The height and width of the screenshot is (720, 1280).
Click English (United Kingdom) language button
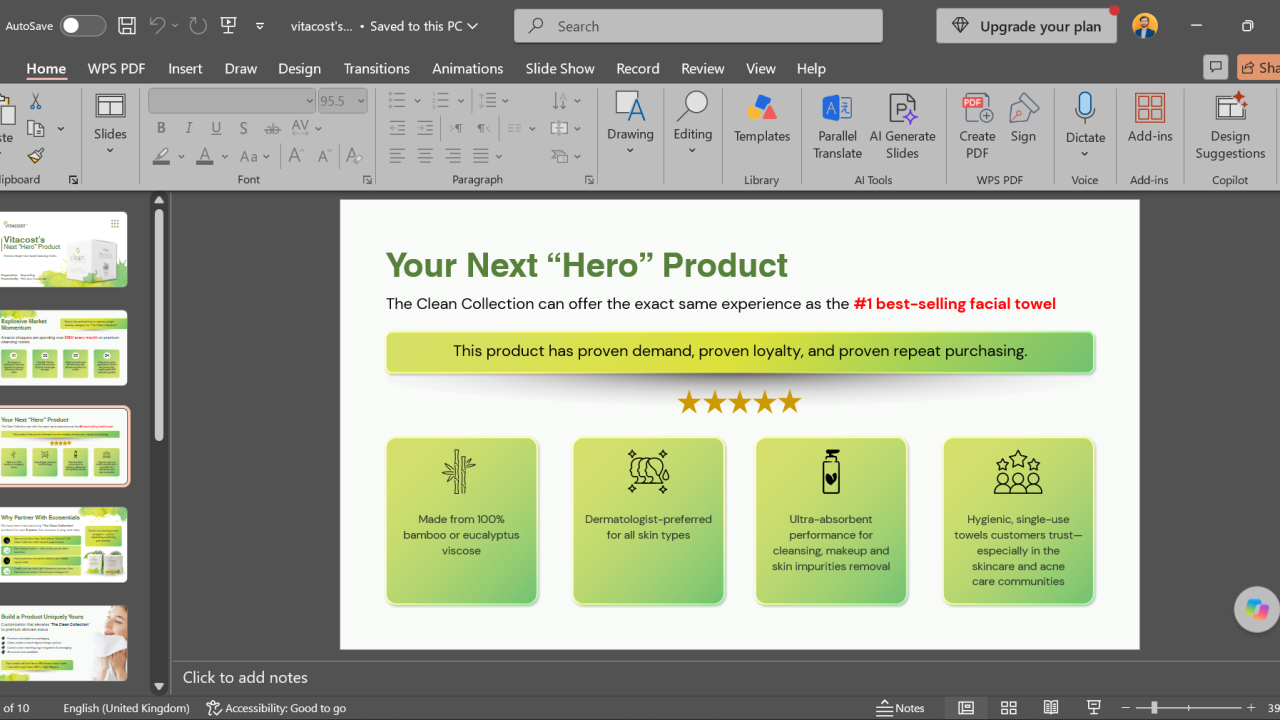coord(126,708)
